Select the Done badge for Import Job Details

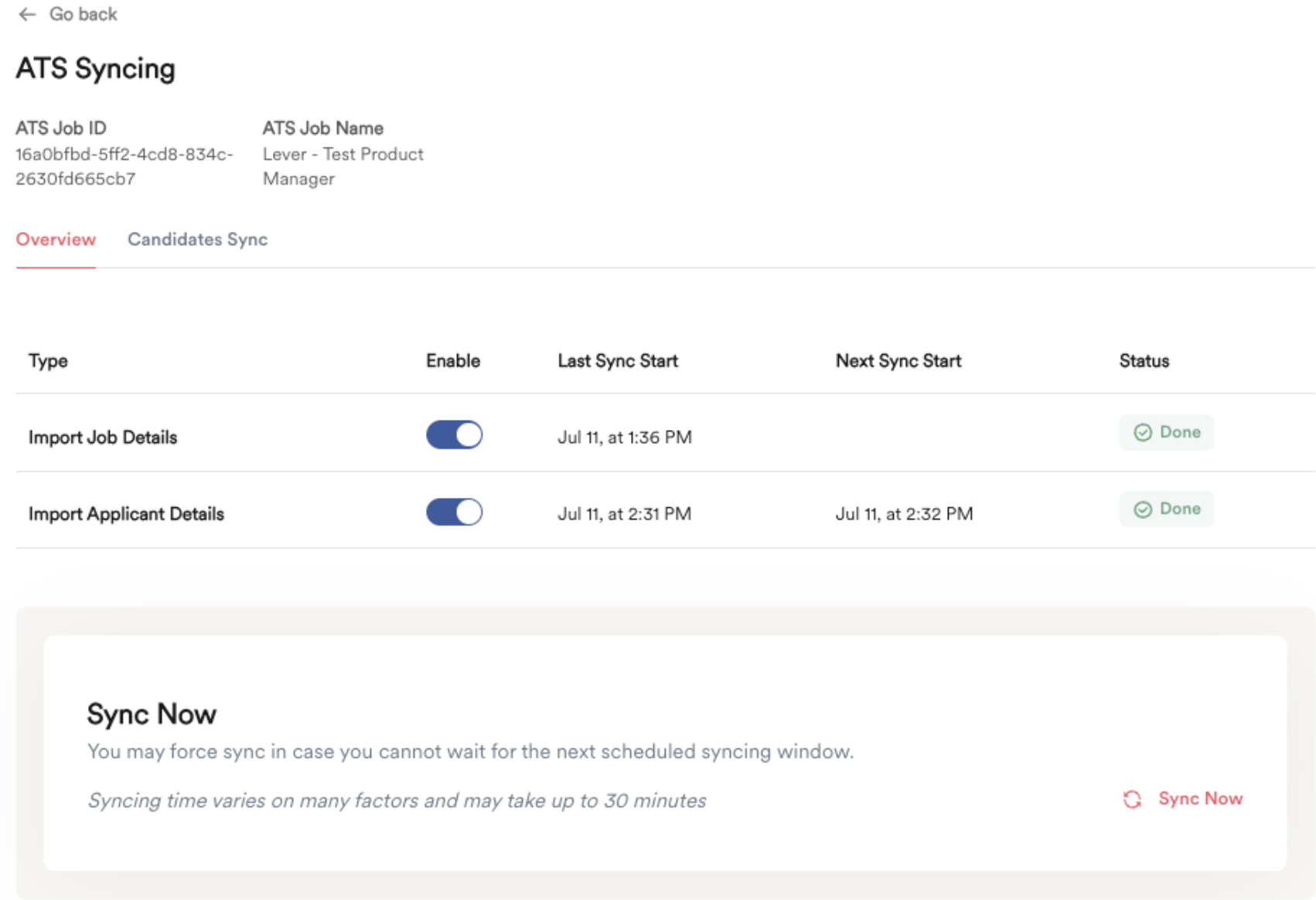(1167, 432)
